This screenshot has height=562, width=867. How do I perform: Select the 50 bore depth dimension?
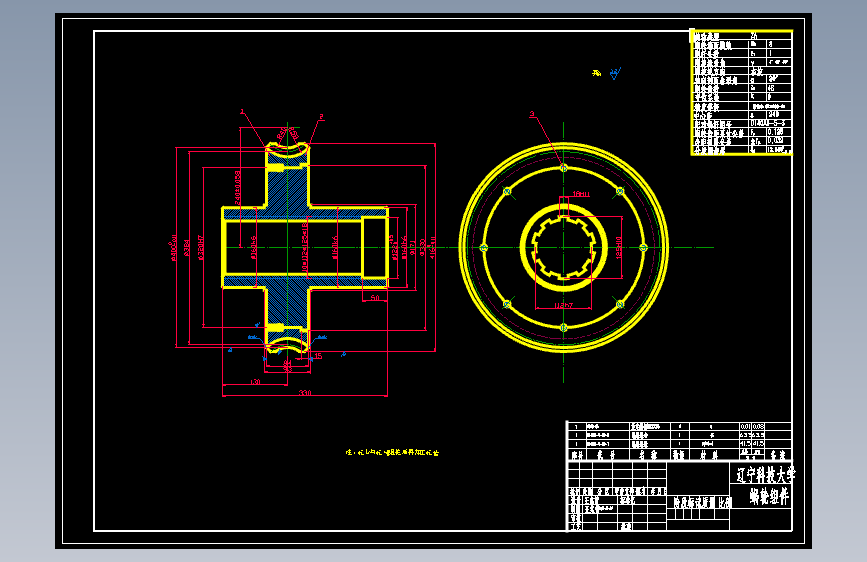coord(374,298)
